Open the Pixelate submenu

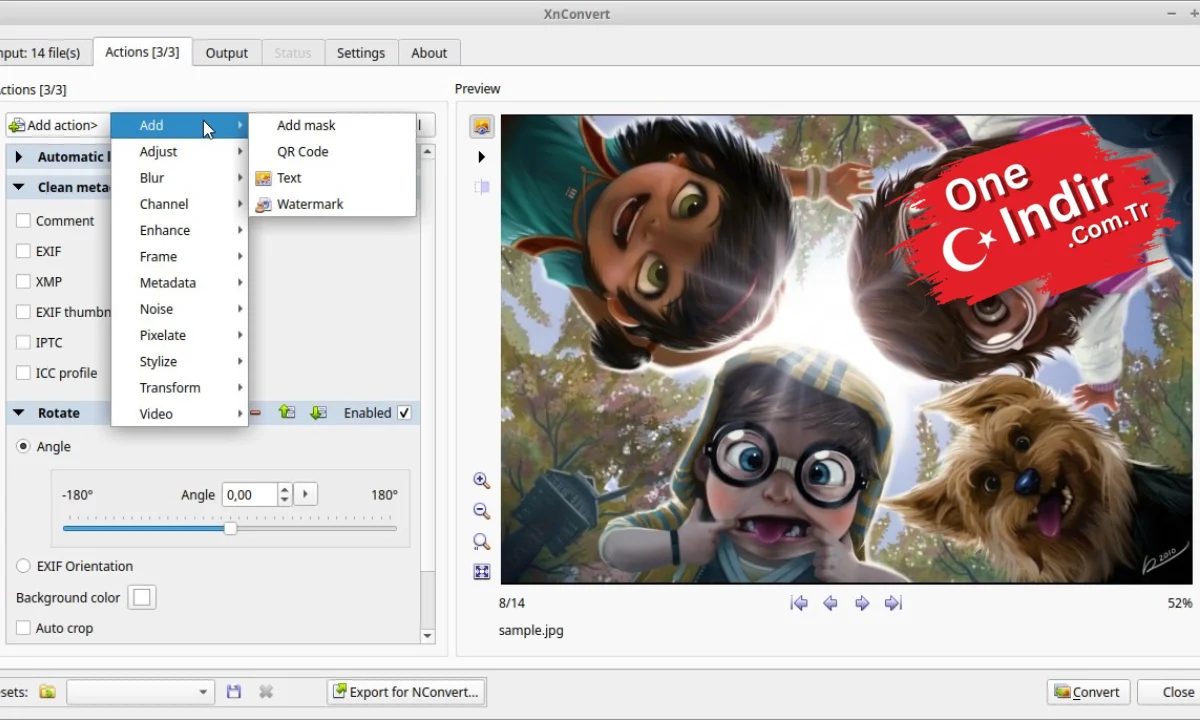click(180, 335)
